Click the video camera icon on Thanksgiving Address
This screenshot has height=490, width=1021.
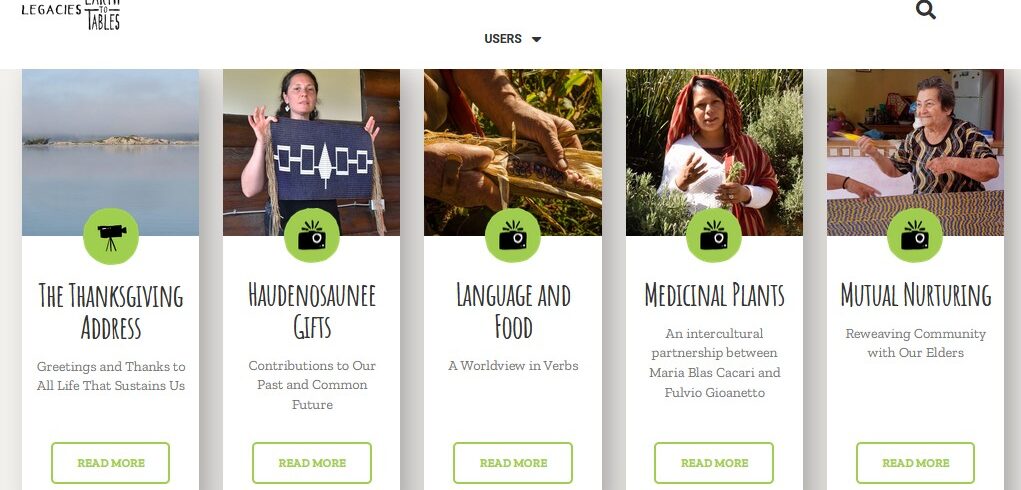[x=111, y=236]
